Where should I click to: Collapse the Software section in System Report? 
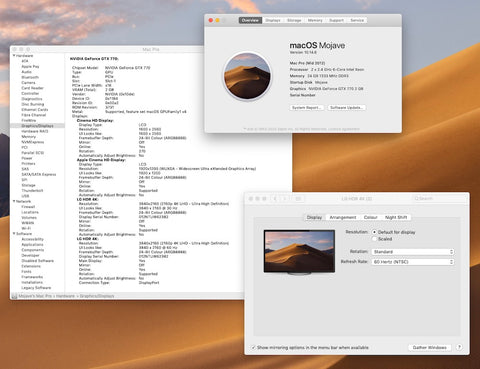[14, 234]
